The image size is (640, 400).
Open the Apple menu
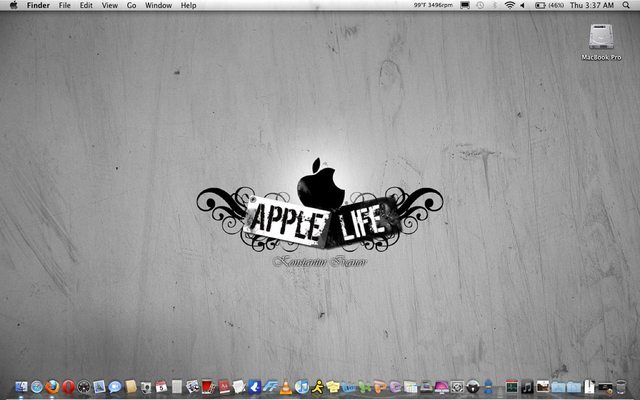(13, 5)
